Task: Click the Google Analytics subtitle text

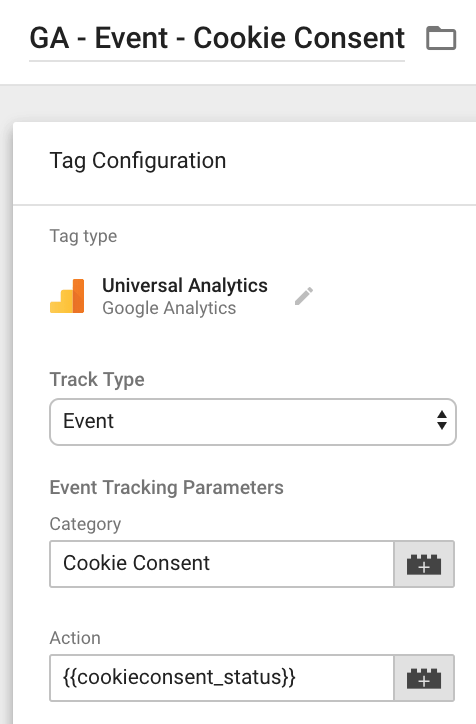Action: tap(169, 308)
